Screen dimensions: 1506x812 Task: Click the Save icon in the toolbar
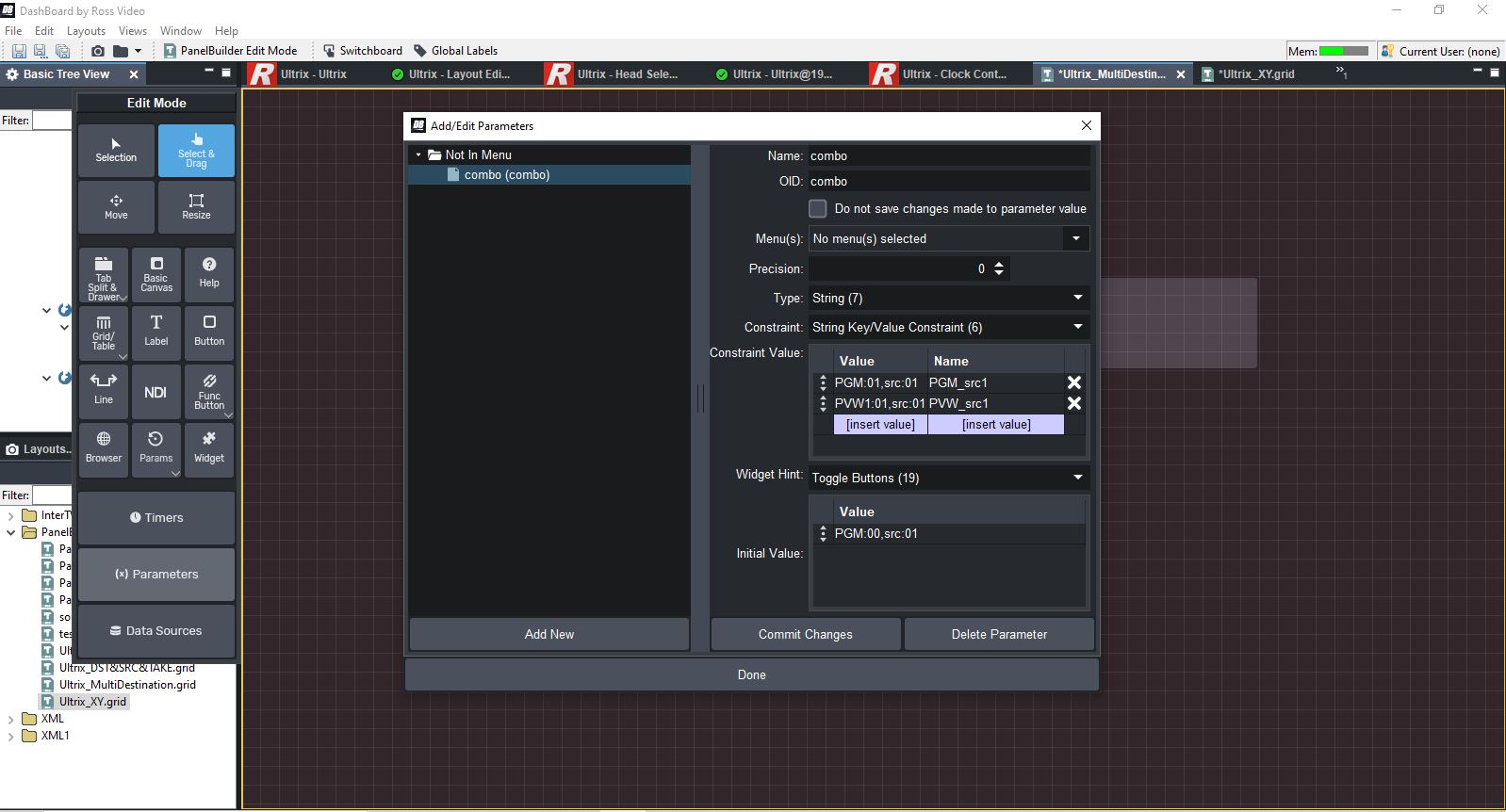(18, 51)
